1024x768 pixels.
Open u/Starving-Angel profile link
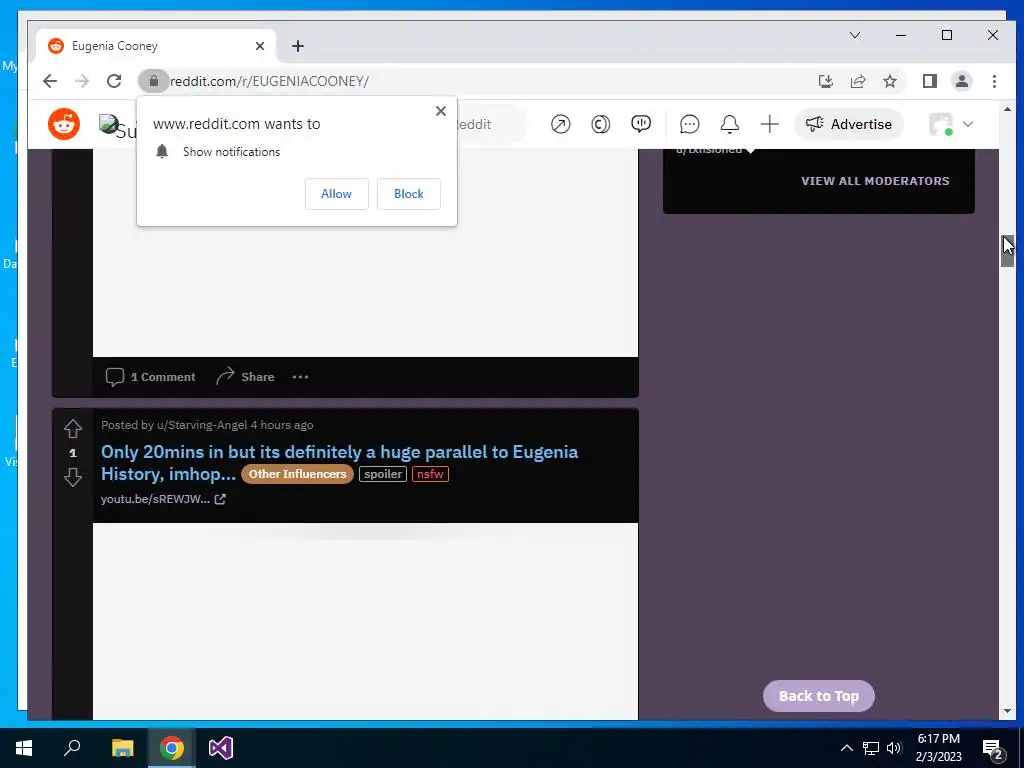click(x=202, y=425)
